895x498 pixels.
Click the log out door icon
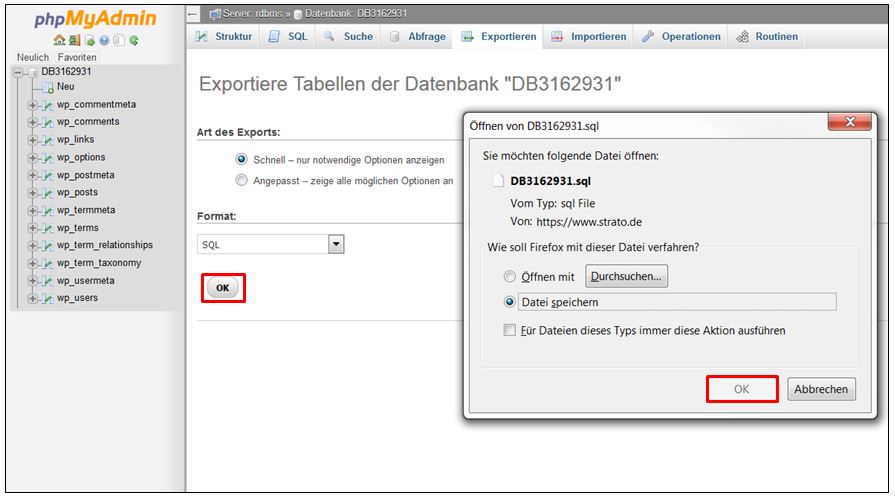pos(74,40)
